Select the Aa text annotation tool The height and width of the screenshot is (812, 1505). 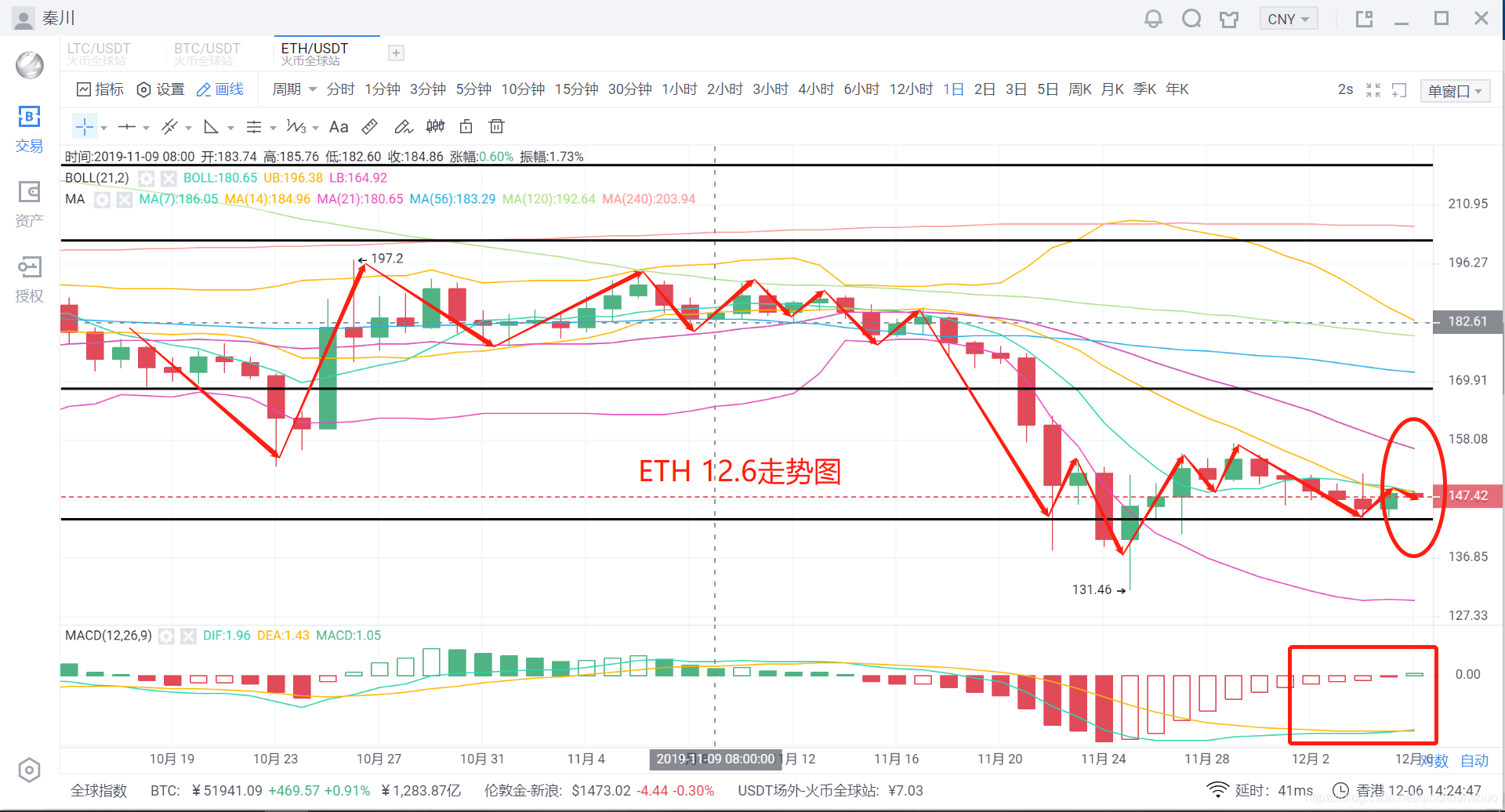coord(339,127)
